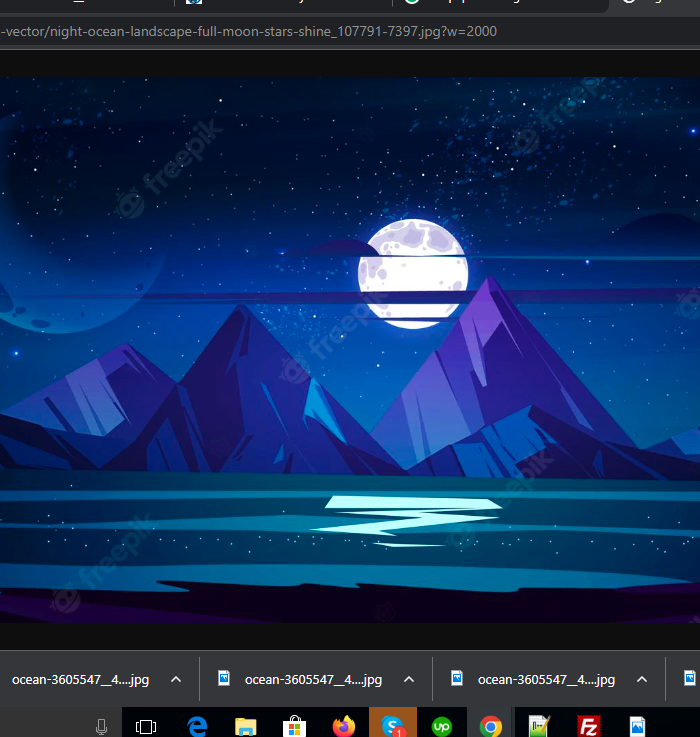
Task: Open the Upwork app in the taskbar
Action: 441,727
